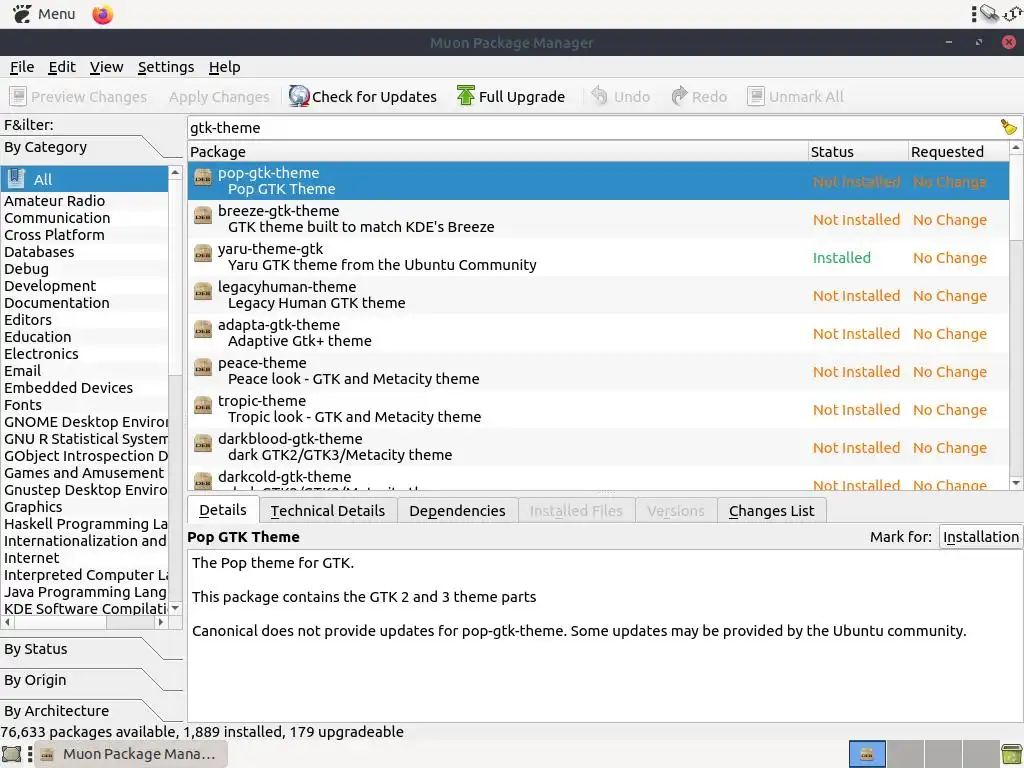Viewport: 1024px width, 768px height.
Task: Open the Mark for Installation dropdown
Action: click(980, 537)
